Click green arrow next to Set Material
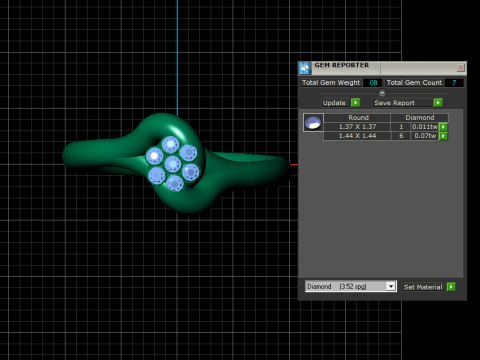This screenshot has height=360, width=480. click(x=451, y=287)
